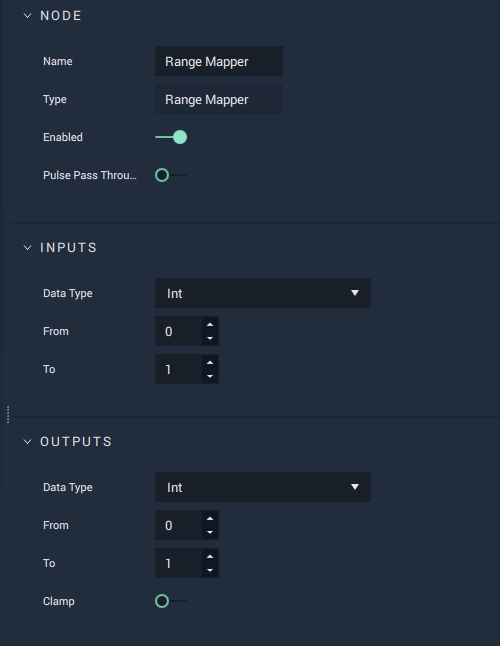Decrease the Inputs To value

point(210,376)
